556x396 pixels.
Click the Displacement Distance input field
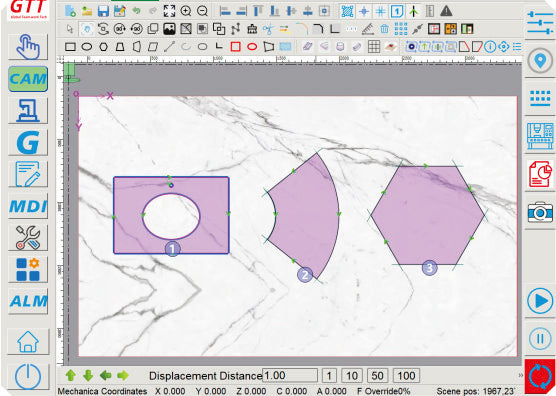coord(290,375)
